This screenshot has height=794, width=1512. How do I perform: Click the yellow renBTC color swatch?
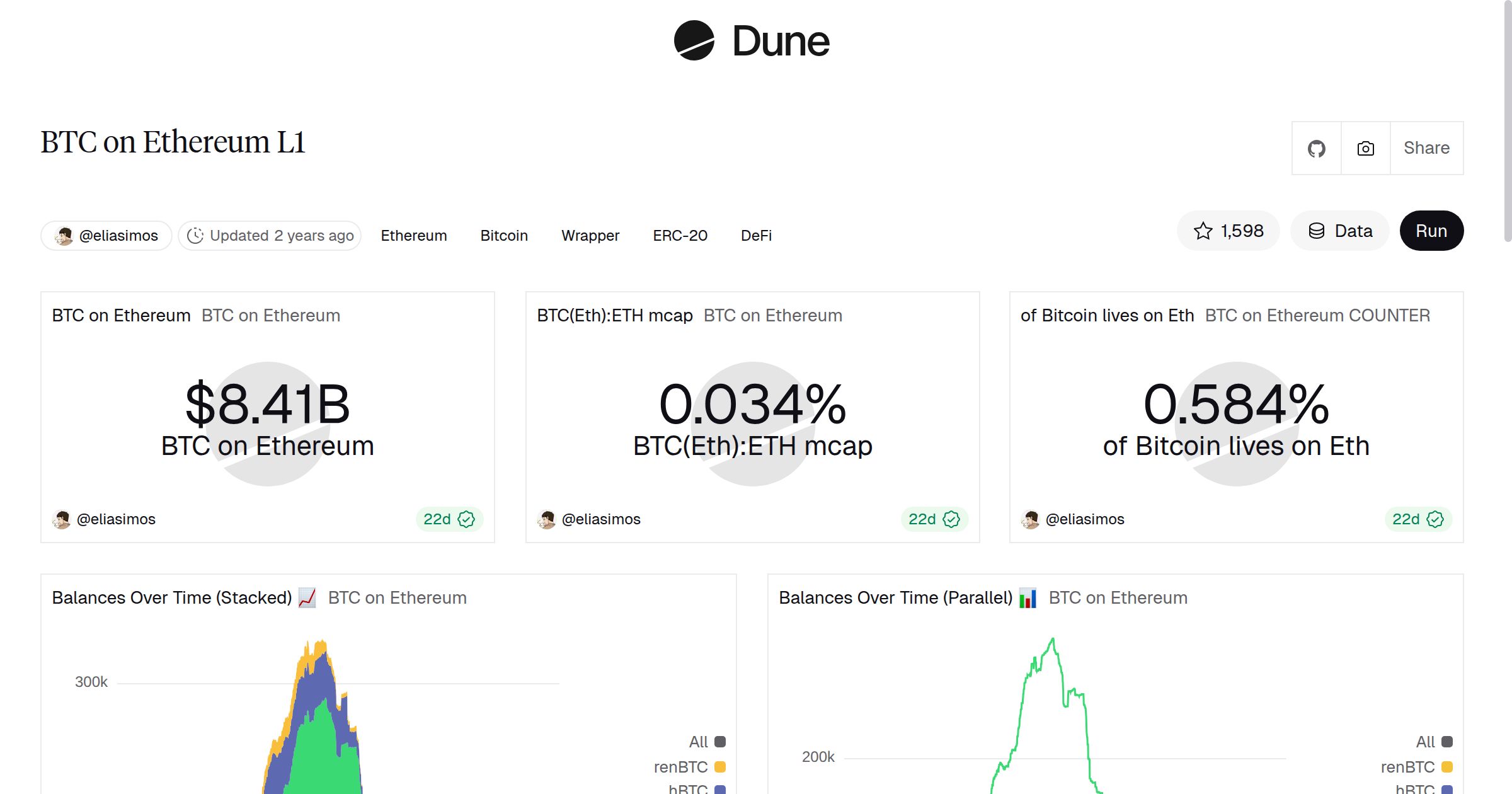(x=720, y=766)
